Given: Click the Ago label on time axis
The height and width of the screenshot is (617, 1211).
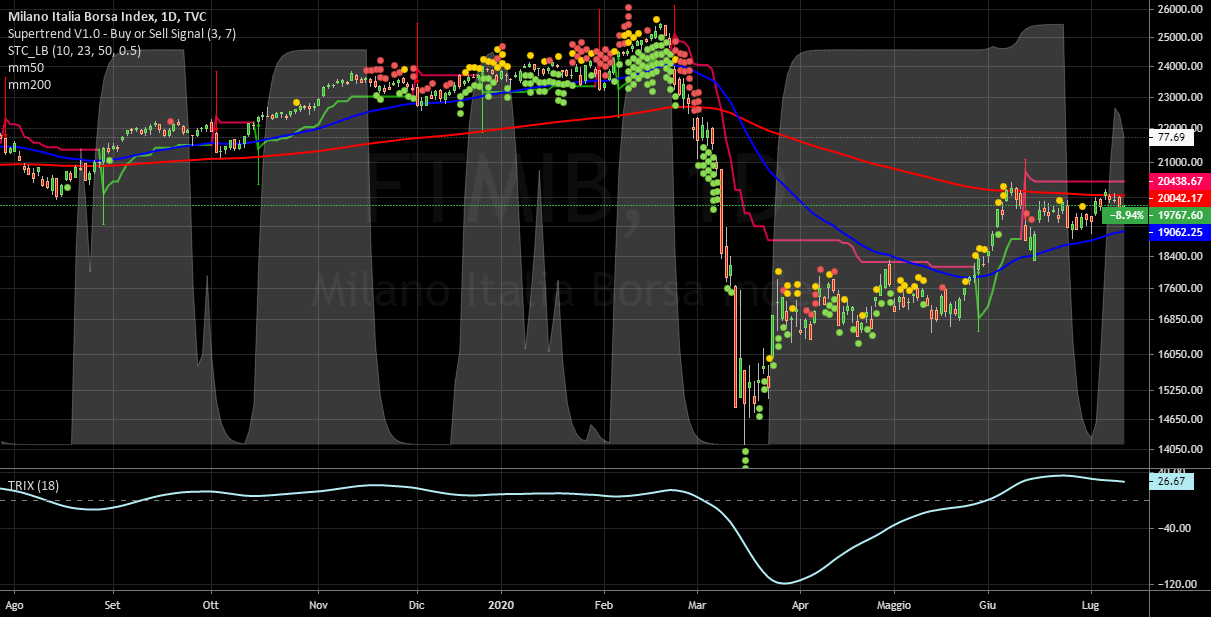Looking at the screenshot, I should click(x=14, y=606).
